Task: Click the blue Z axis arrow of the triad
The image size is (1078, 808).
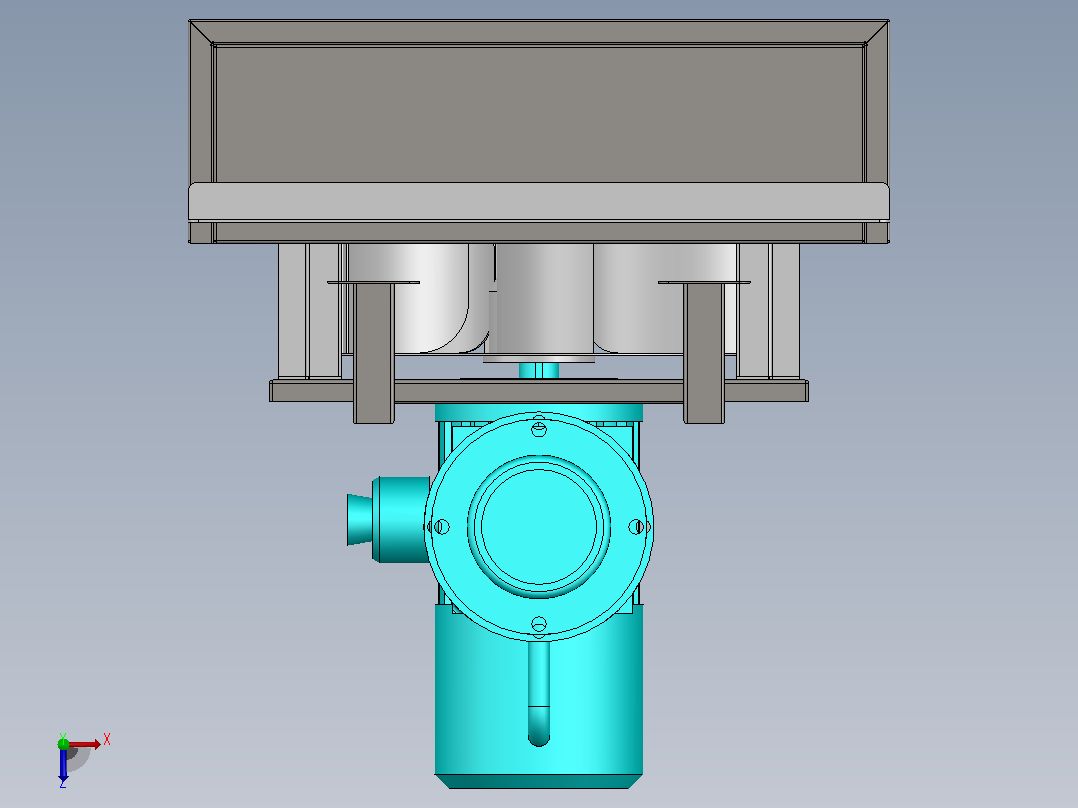Action: [63, 765]
